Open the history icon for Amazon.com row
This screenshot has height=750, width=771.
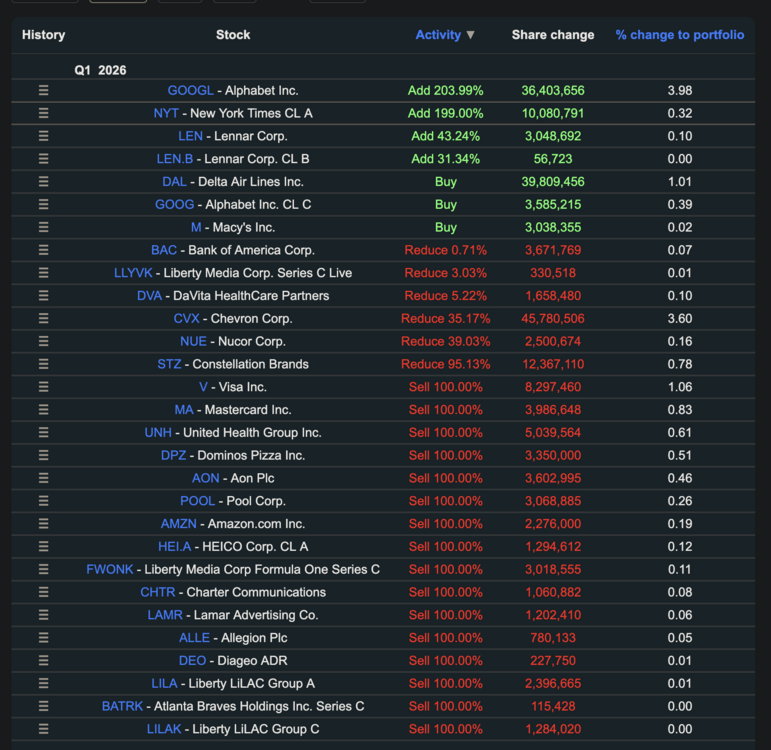(x=43, y=523)
